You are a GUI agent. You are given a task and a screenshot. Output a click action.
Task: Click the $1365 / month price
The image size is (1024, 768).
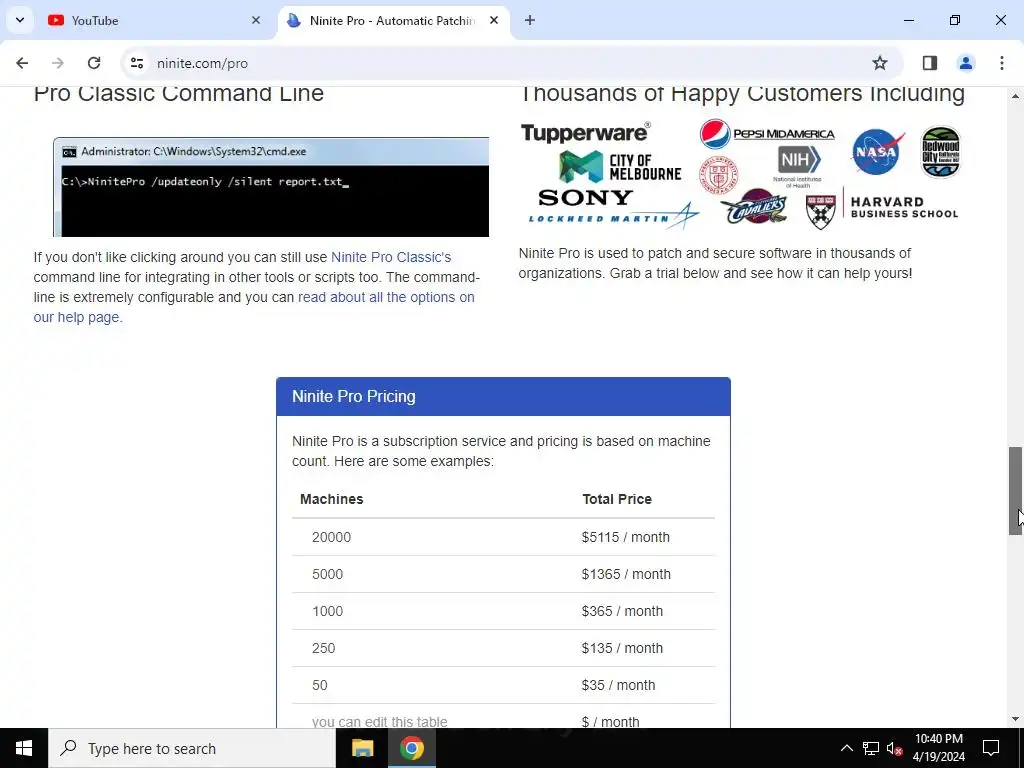(x=626, y=575)
